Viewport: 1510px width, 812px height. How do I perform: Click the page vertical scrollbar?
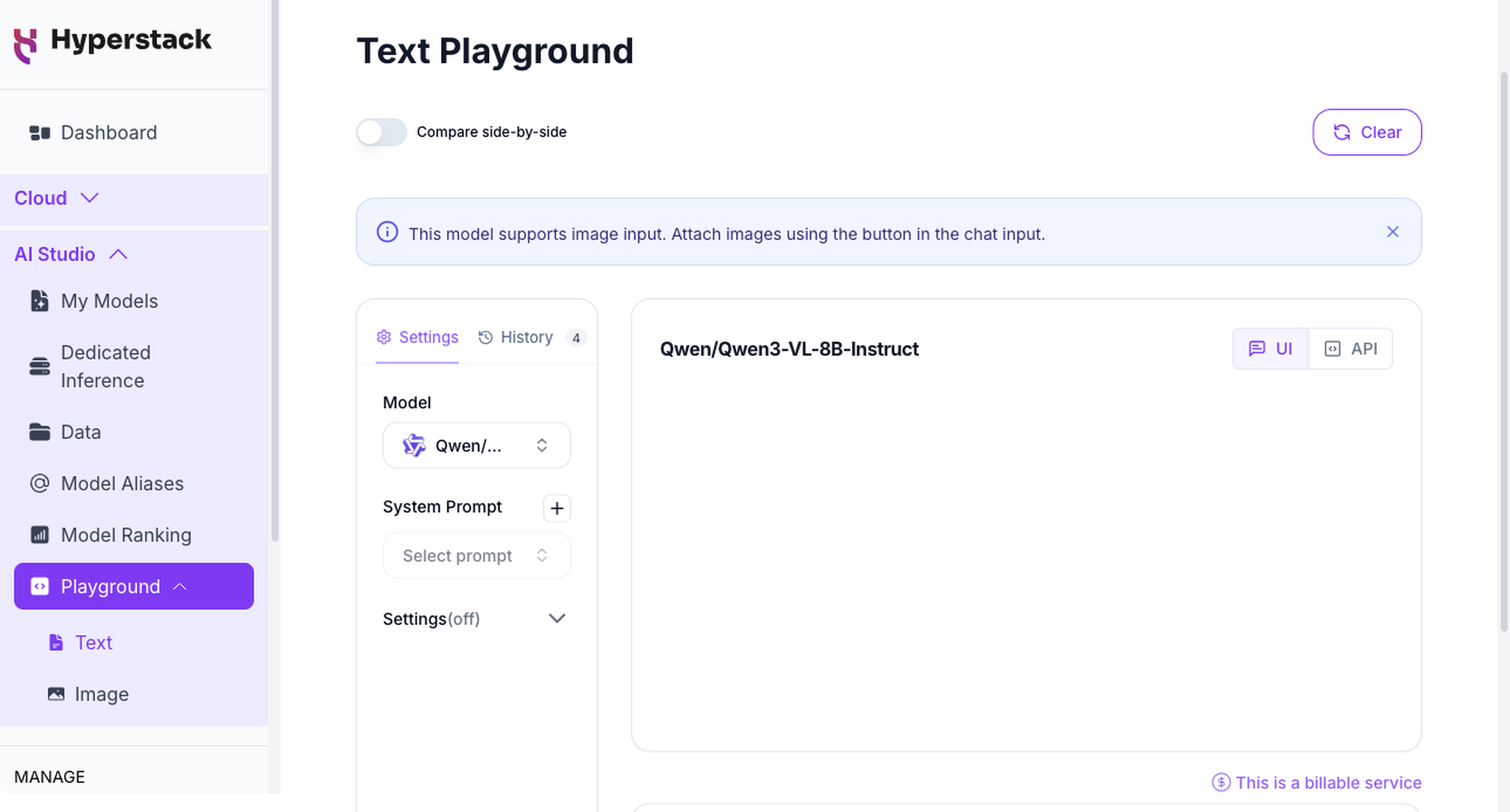pyautogui.click(x=1504, y=352)
